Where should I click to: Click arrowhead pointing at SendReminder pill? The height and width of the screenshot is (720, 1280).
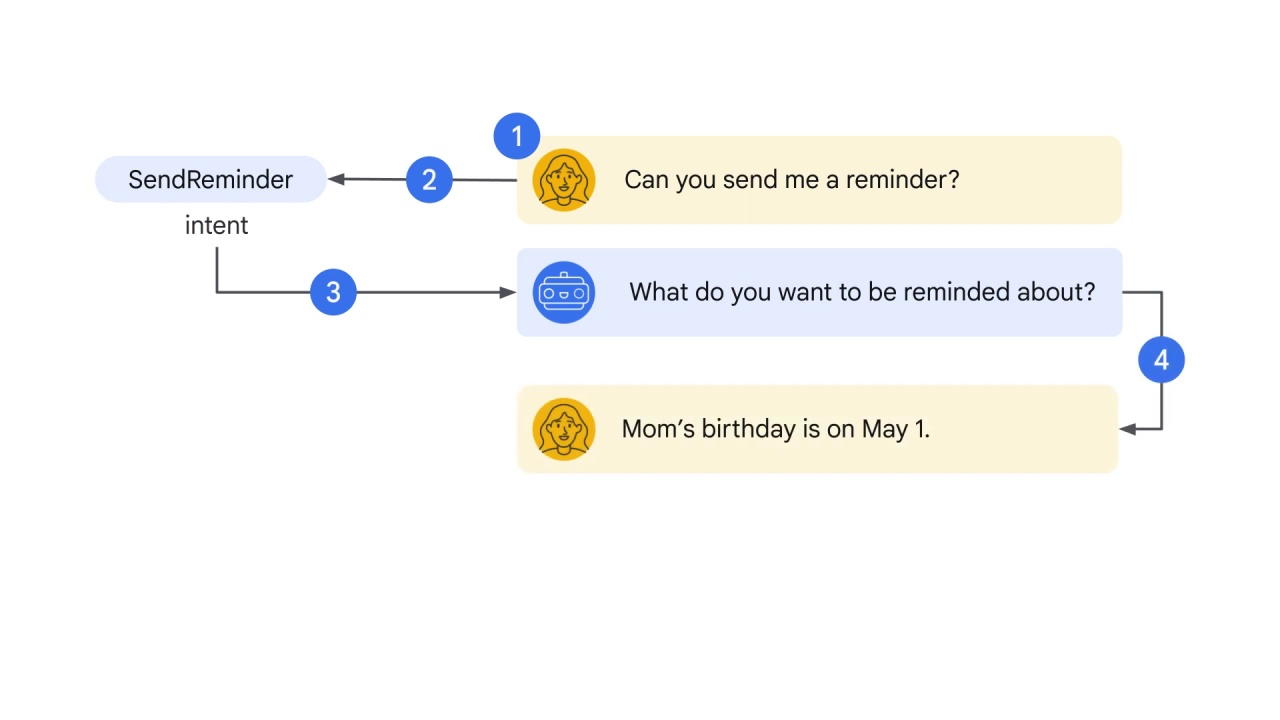pyautogui.click(x=336, y=179)
